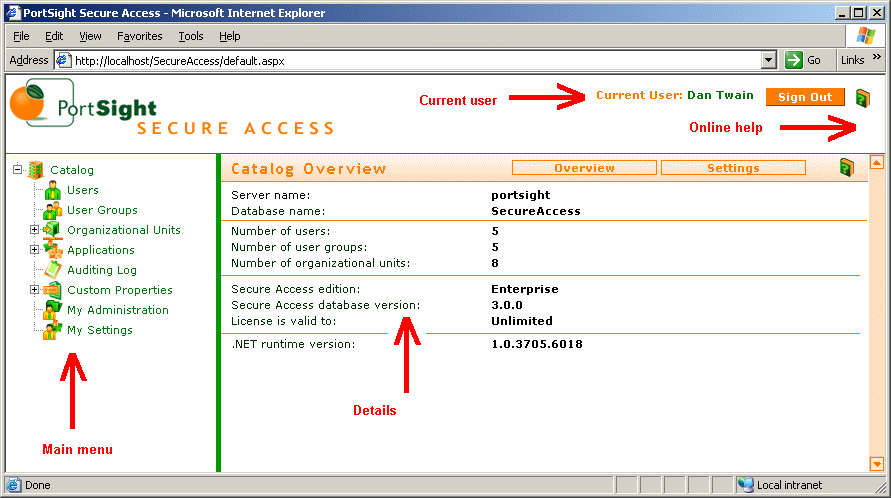This screenshot has width=891, height=498.
Task: Open the Favorites menu
Action: coord(140,36)
